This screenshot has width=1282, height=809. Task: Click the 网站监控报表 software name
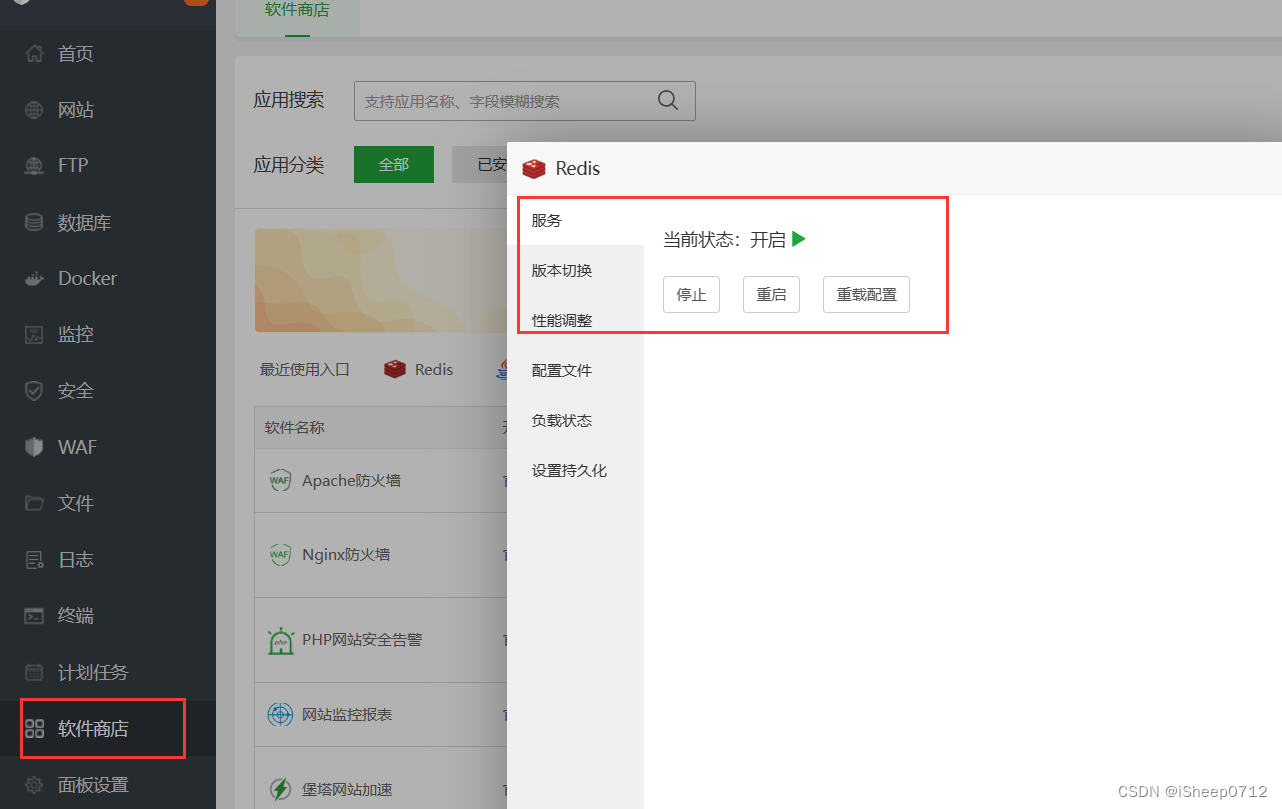347,715
